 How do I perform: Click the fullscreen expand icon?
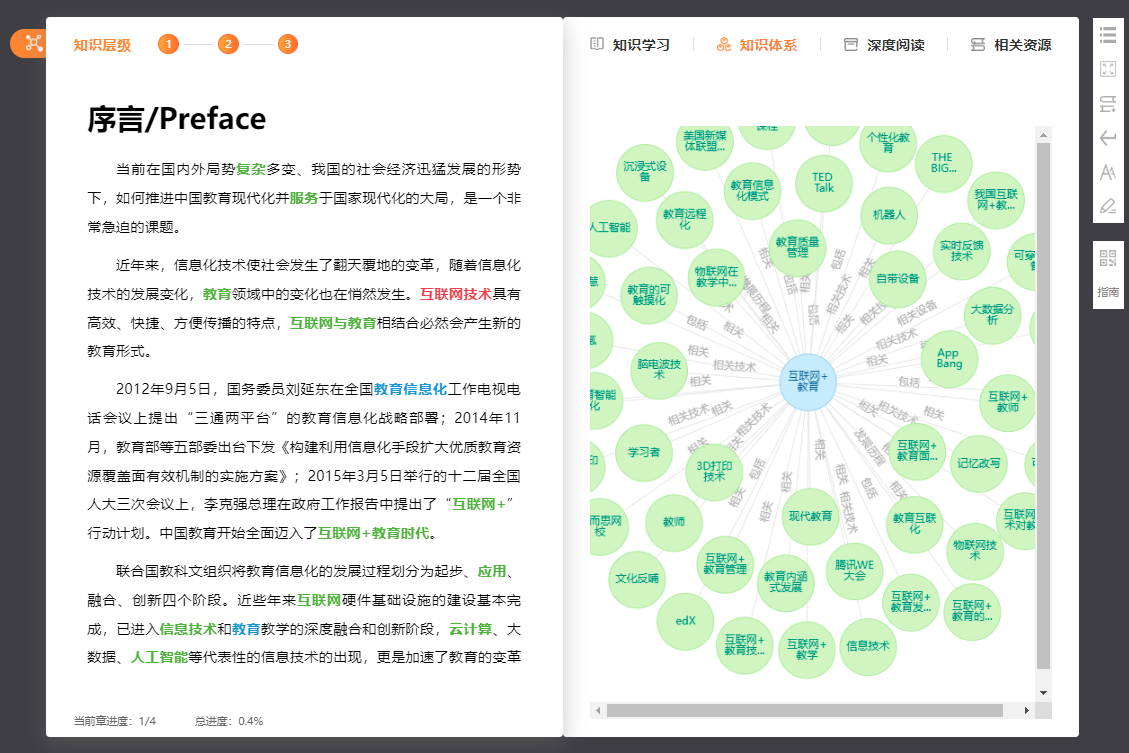(x=1107, y=69)
